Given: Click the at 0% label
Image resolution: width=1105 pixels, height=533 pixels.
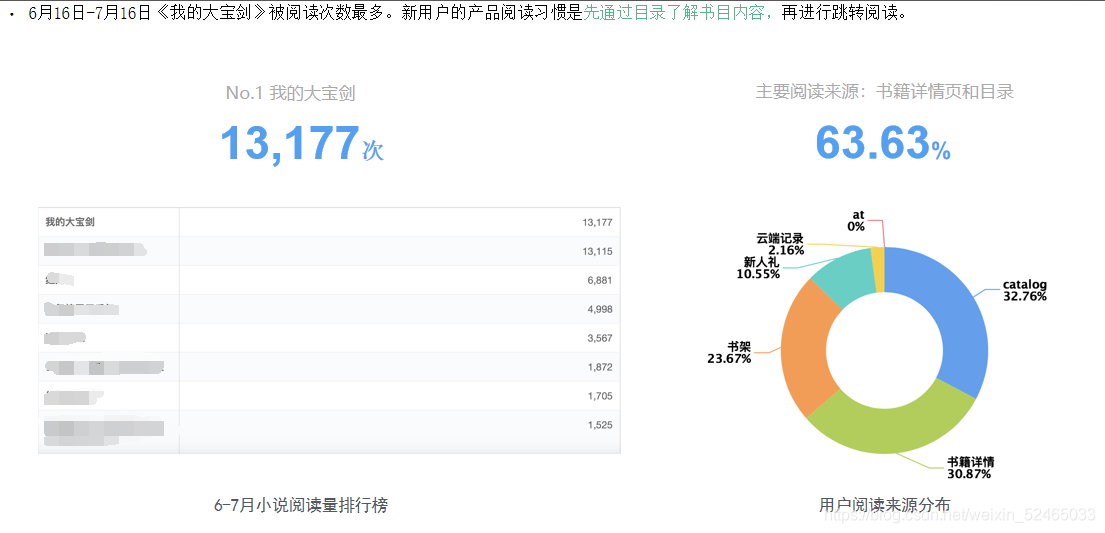Looking at the screenshot, I should [x=857, y=221].
